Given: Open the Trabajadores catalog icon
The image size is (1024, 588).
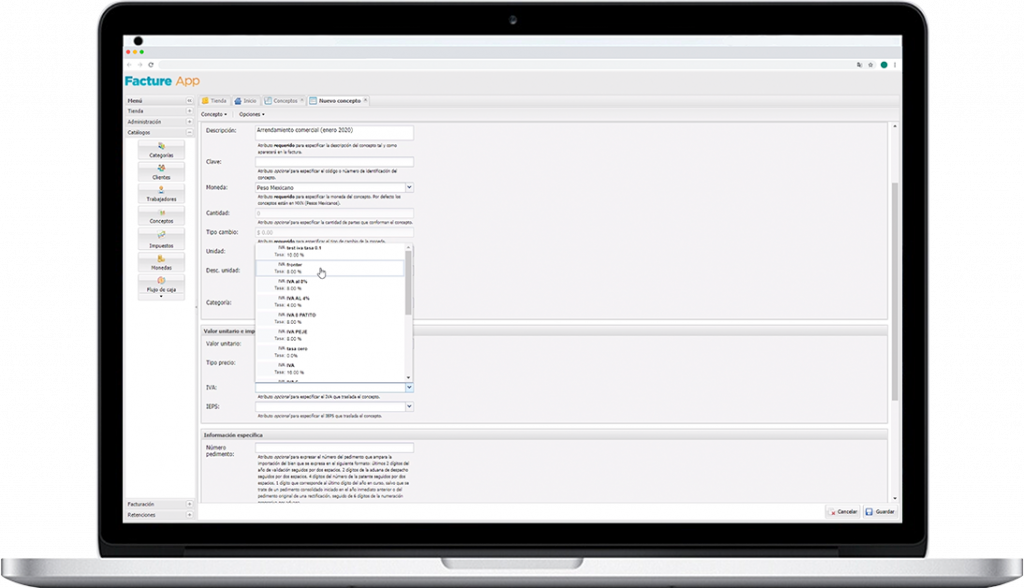Looking at the screenshot, I should click(161, 194).
